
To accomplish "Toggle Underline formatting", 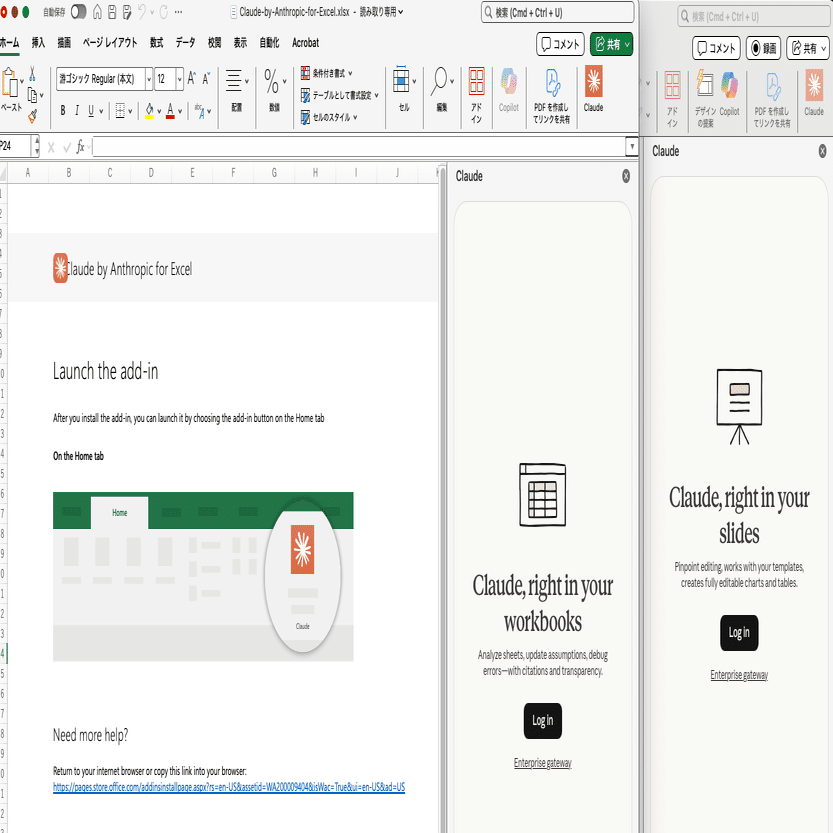I will pos(91,110).
